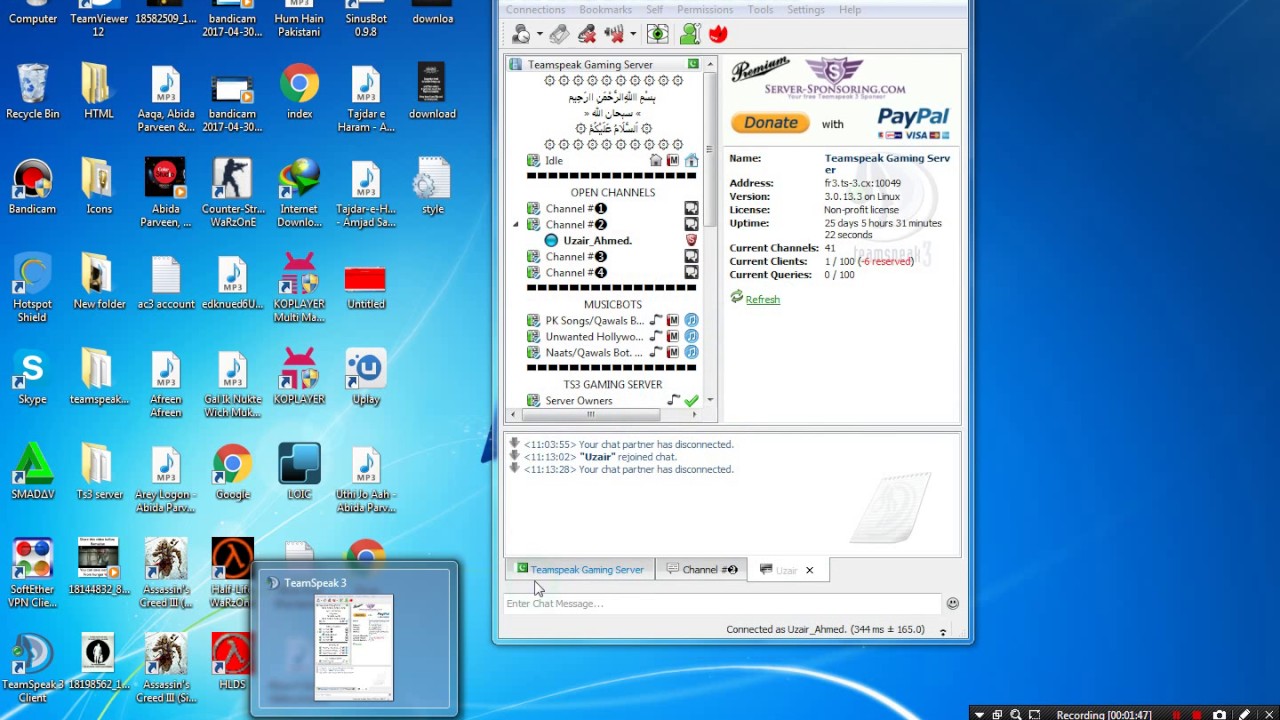Select Channel #4 in the tree
The height and width of the screenshot is (720, 1280).
576,272
